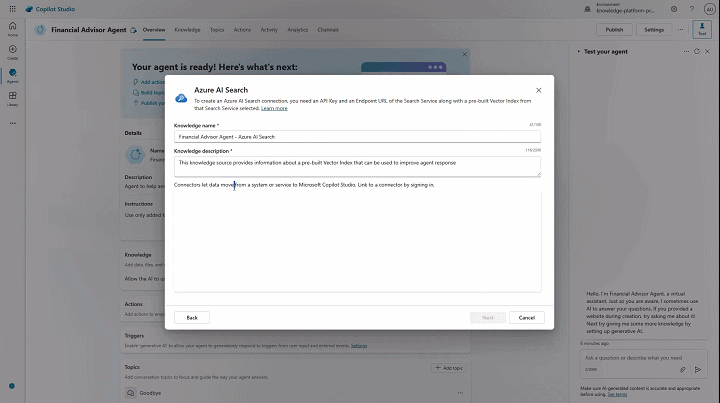Open the environment picker dropdown

point(625,9)
